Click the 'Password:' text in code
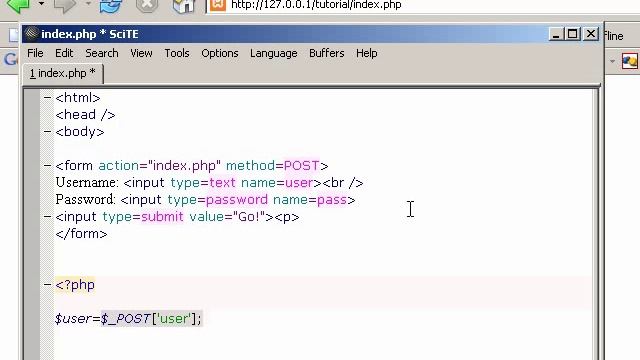The width and height of the screenshot is (640, 360). tap(86, 200)
